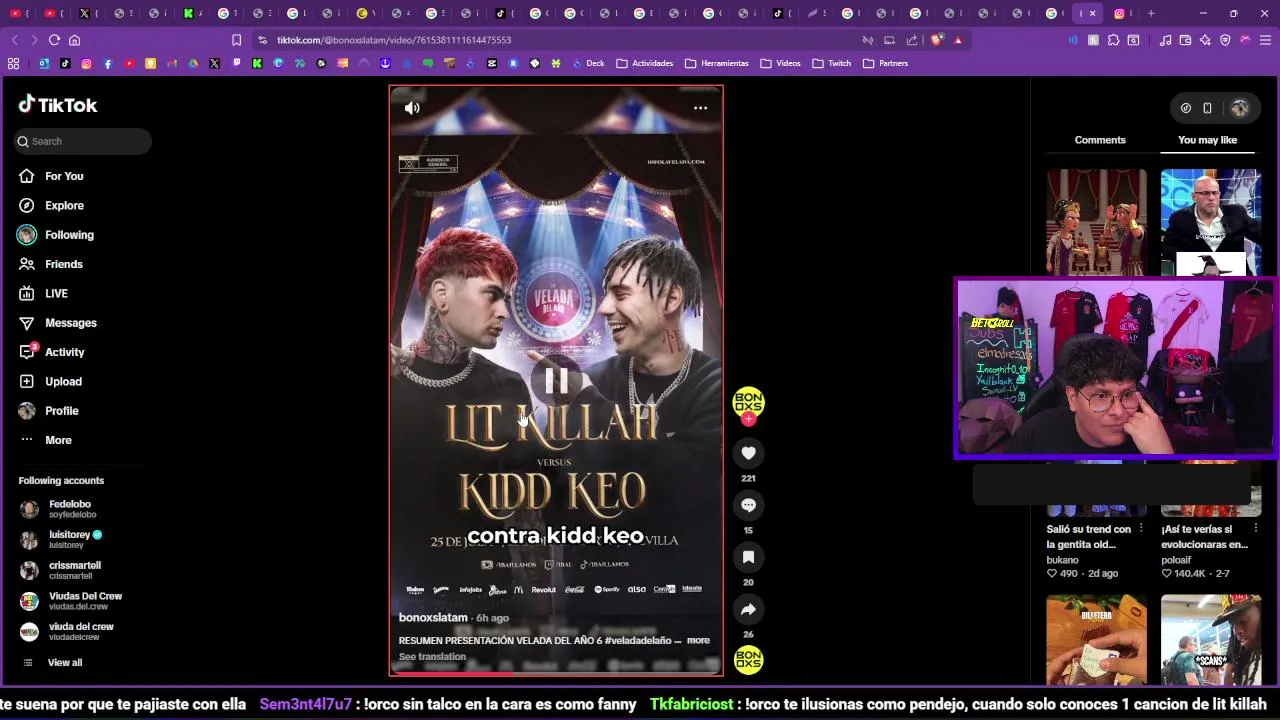This screenshot has width=1280, height=720.
Task: Open the Actividades bookmarks folder
Action: (645, 63)
